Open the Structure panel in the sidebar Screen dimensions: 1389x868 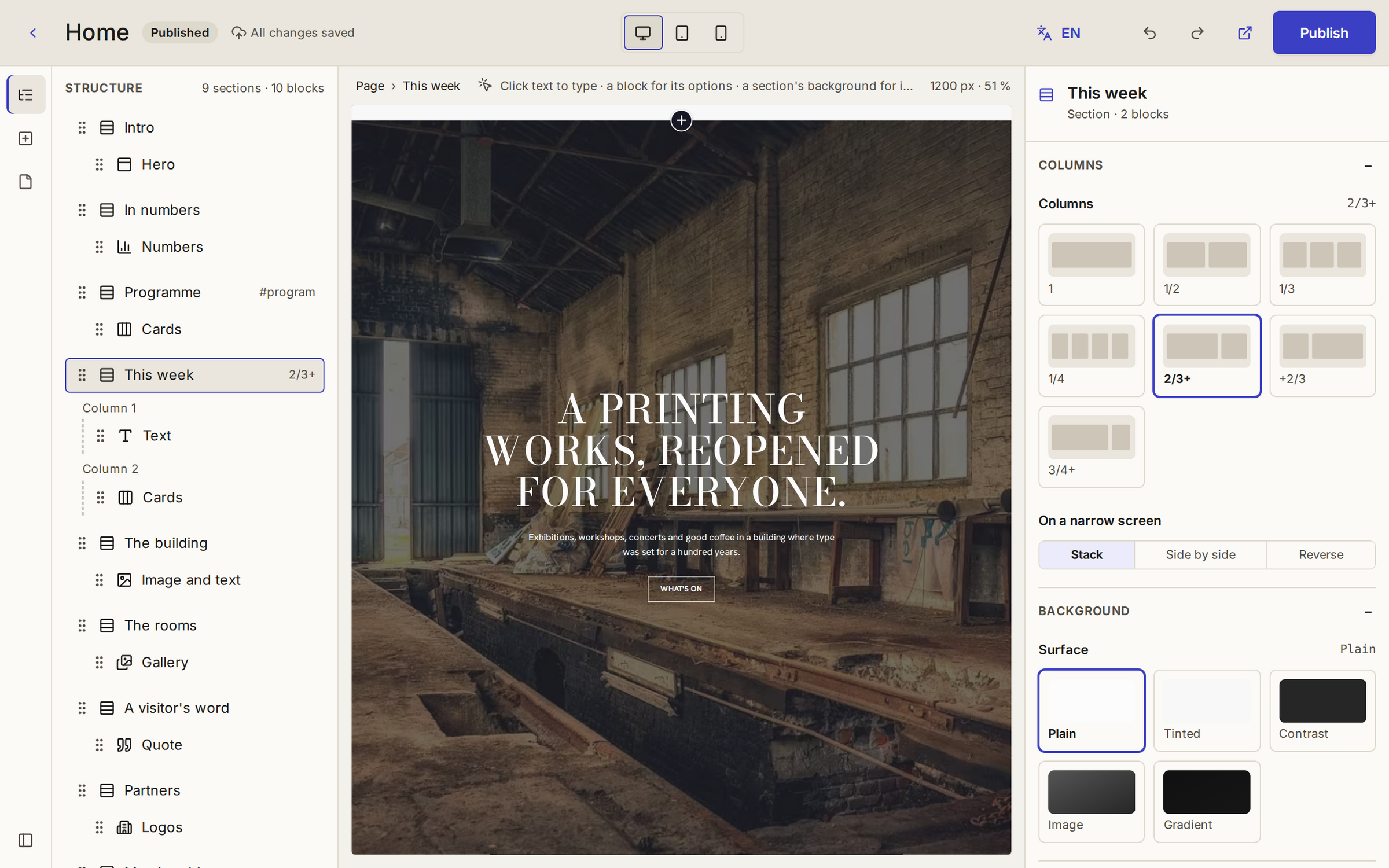click(25, 94)
